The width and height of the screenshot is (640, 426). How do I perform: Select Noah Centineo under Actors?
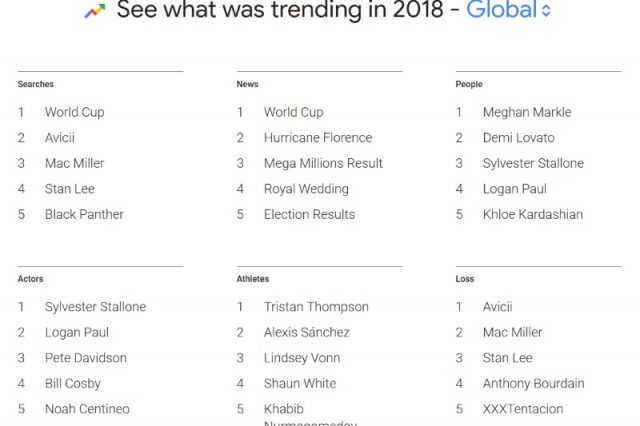click(x=87, y=409)
